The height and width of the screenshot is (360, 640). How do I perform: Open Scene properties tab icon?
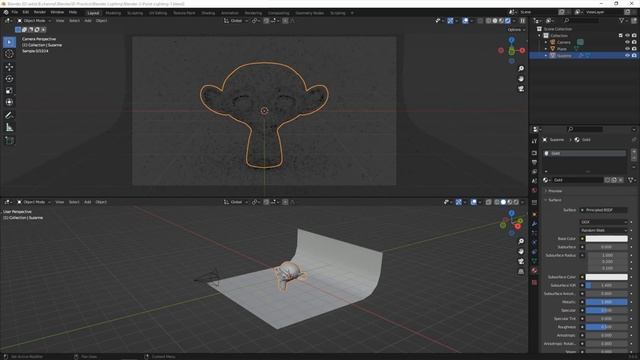(534, 181)
